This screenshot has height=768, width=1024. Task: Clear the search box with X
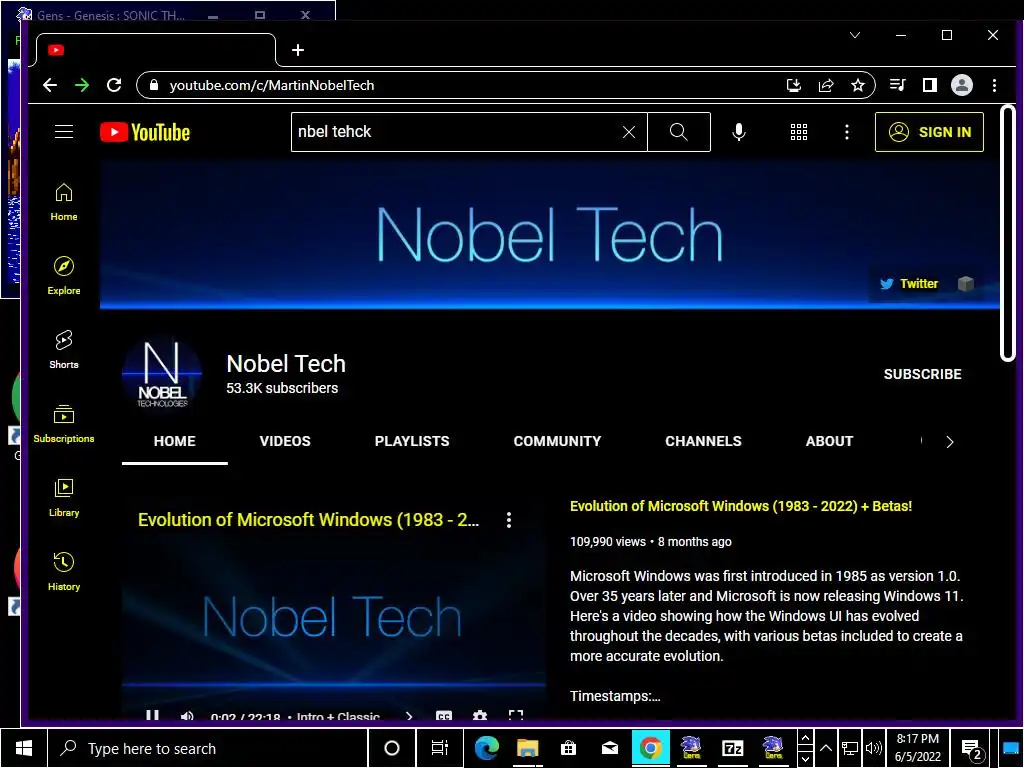(629, 132)
